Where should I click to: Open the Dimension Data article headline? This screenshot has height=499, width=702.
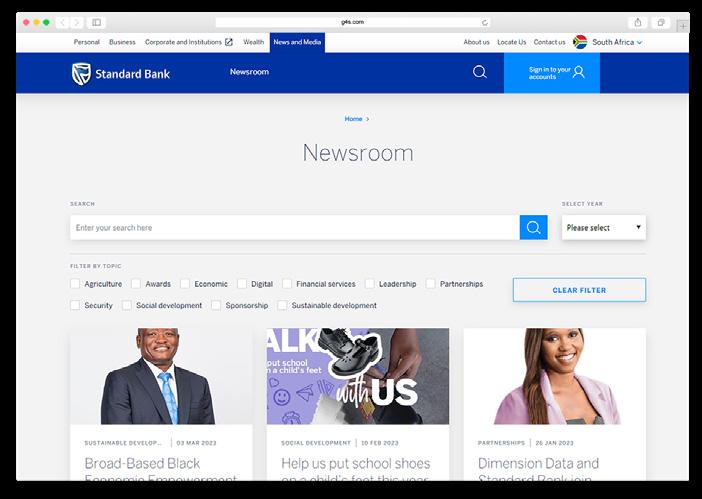(x=538, y=469)
